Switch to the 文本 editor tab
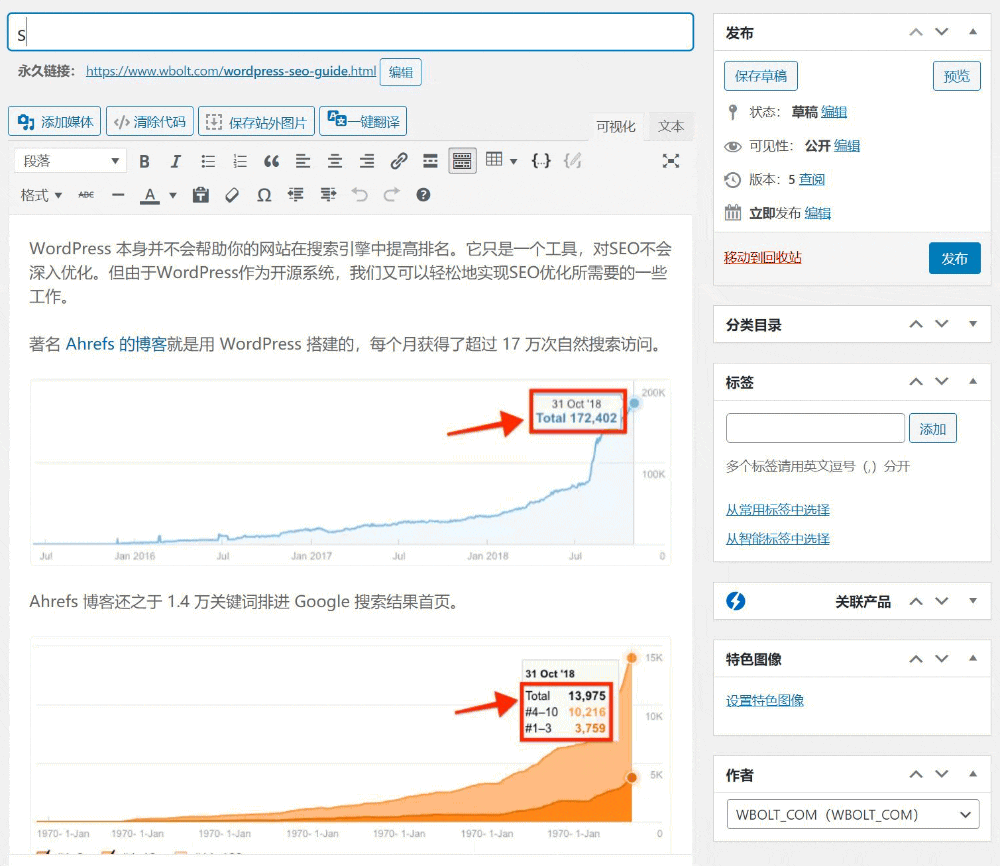This screenshot has height=866, width=1000. (x=671, y=126)
